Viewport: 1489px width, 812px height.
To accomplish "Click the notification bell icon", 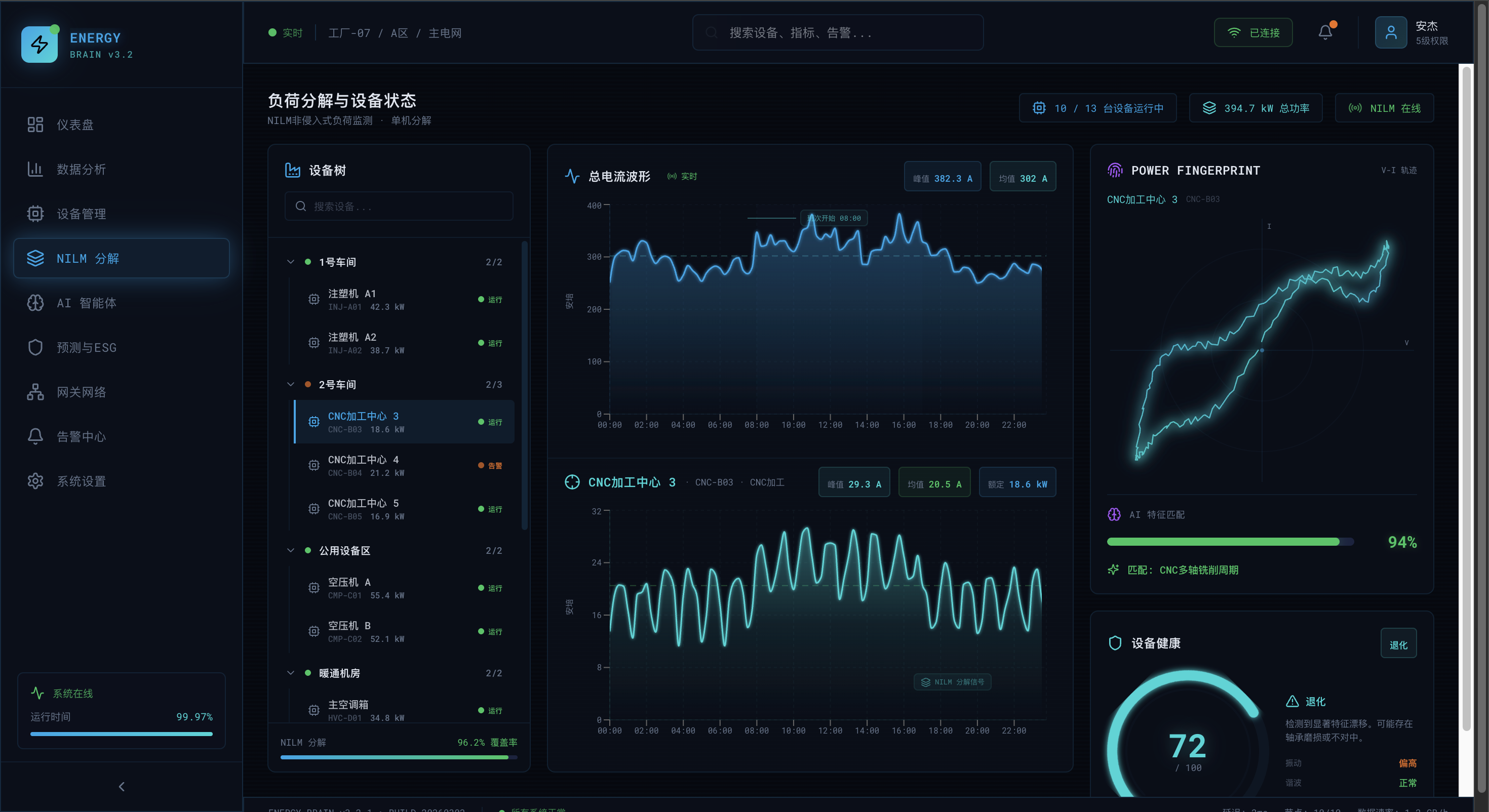I will coord(1325,32).
